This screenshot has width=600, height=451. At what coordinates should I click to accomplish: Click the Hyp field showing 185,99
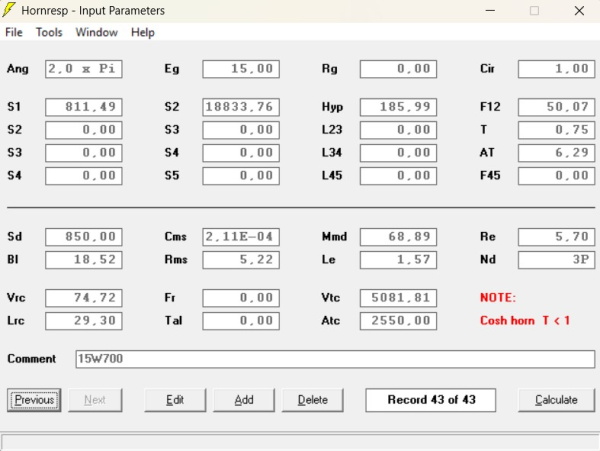point(397,108)
